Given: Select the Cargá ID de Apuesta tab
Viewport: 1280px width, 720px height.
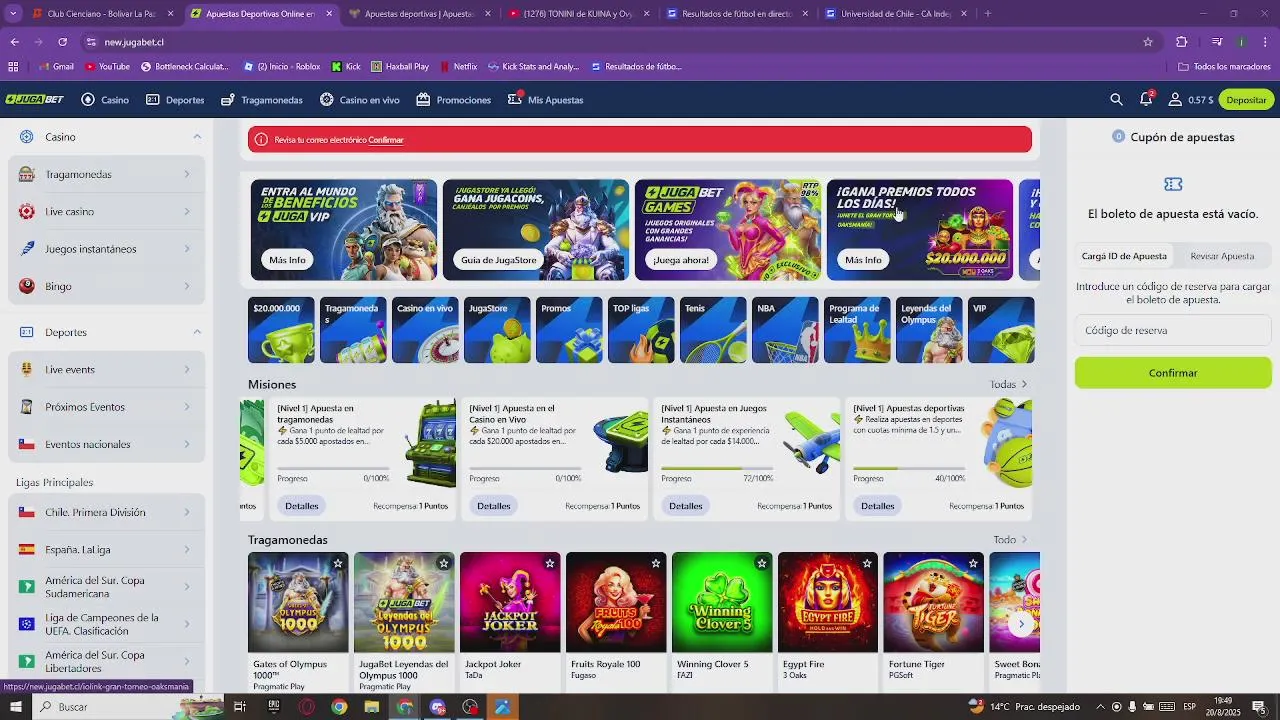Looking at the screenshot, I should pyautogui.click(x=1124, y=256).
